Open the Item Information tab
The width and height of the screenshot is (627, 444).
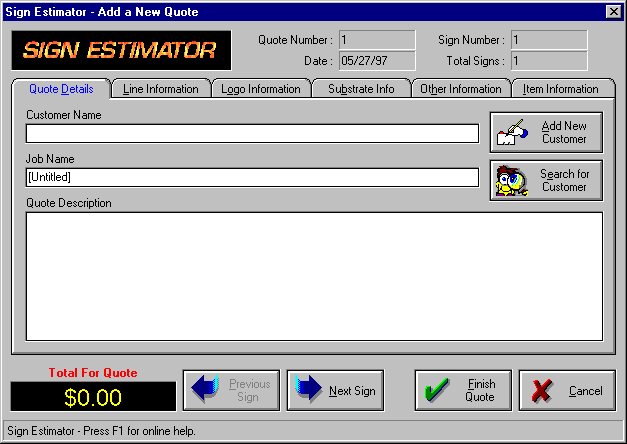(x=561, y=89)
